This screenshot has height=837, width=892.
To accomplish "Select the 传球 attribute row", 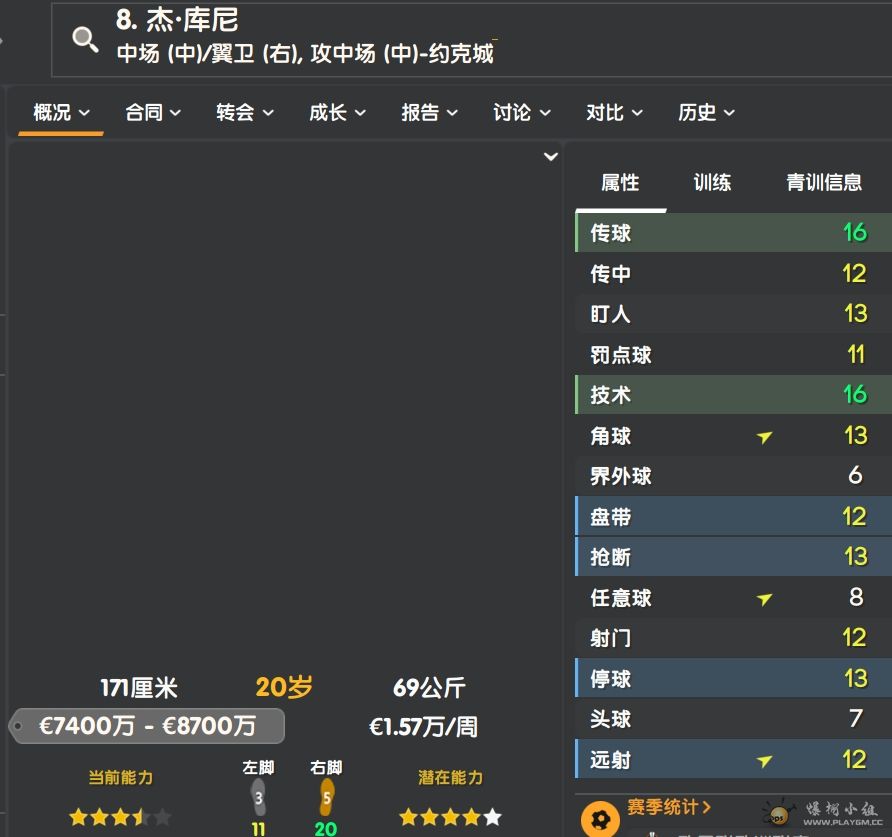I will 733,233.
